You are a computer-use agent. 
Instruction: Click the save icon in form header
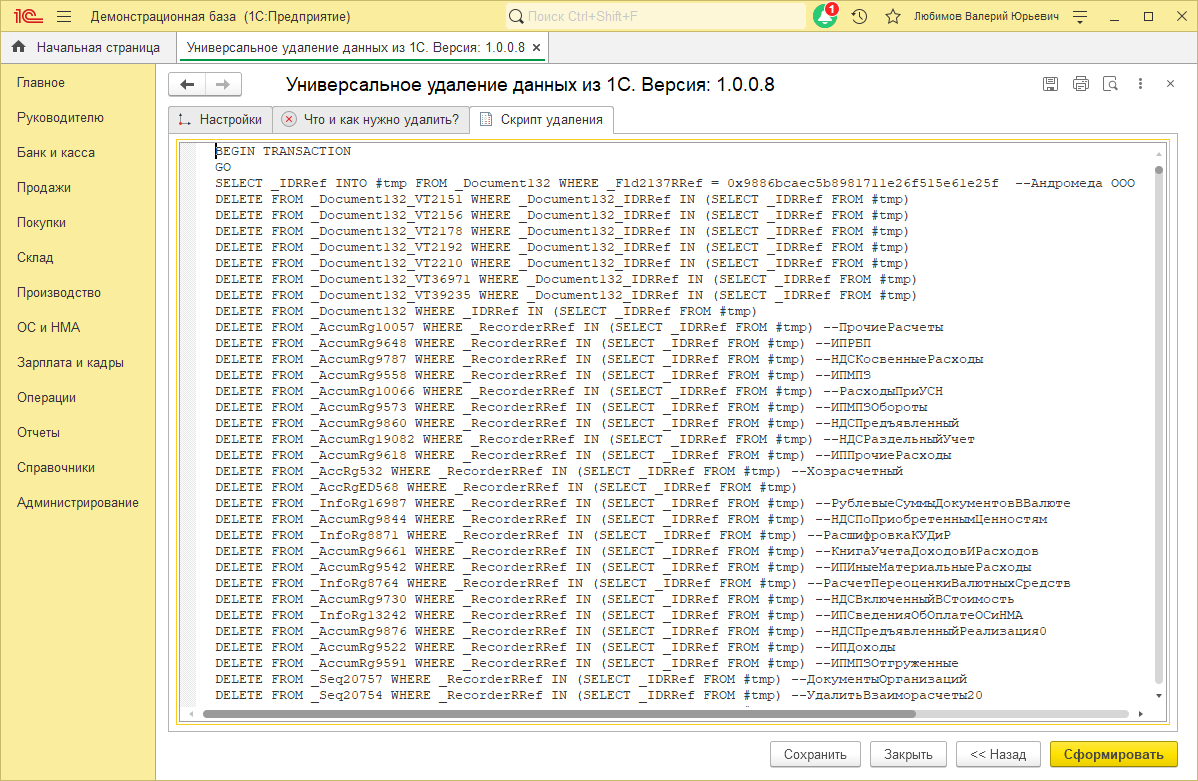pos(1050,84)
